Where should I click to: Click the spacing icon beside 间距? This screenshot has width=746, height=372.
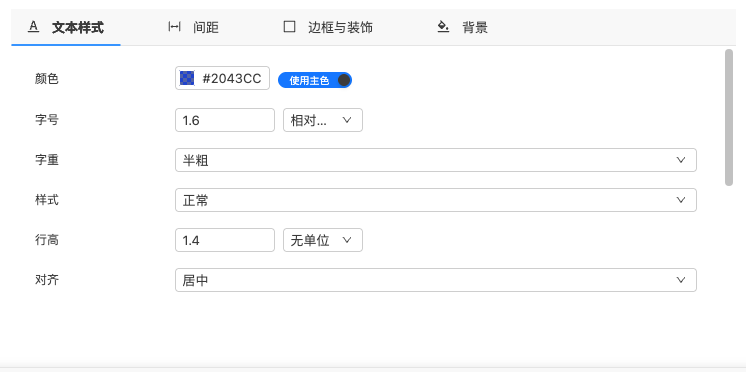pos(175,27)
